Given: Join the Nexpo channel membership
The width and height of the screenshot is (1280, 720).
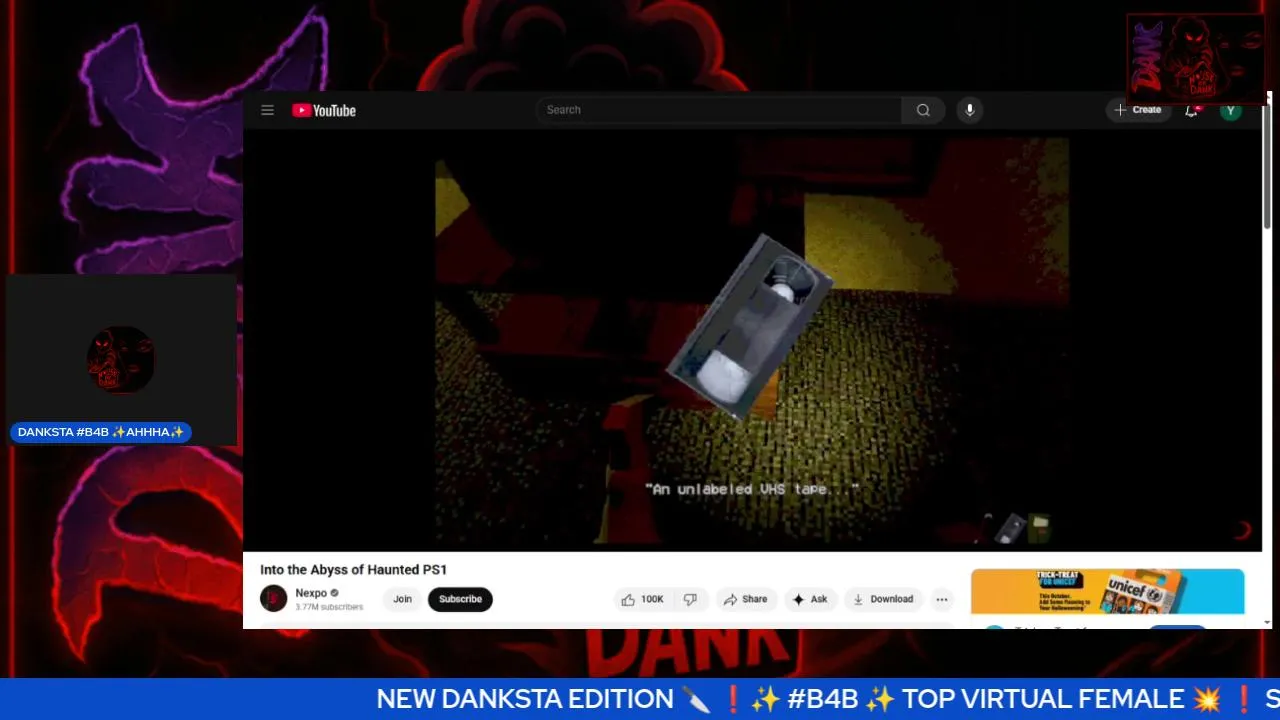Looking at the screenshot, I should 402,599.
